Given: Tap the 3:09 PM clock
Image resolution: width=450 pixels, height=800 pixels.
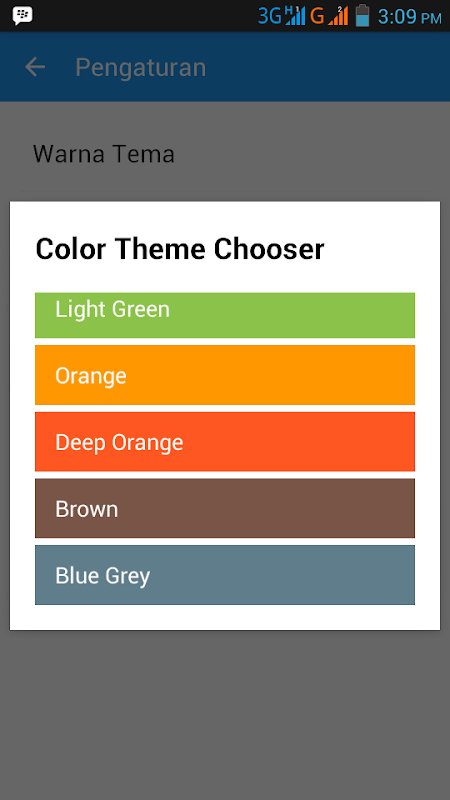Looking at the screenshot, I should coord(410,17).
